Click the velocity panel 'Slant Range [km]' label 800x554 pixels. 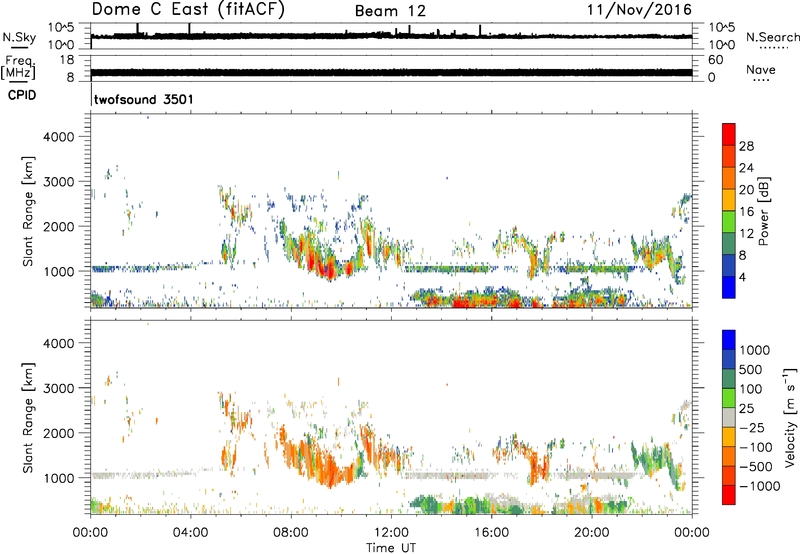coord(28,418)
